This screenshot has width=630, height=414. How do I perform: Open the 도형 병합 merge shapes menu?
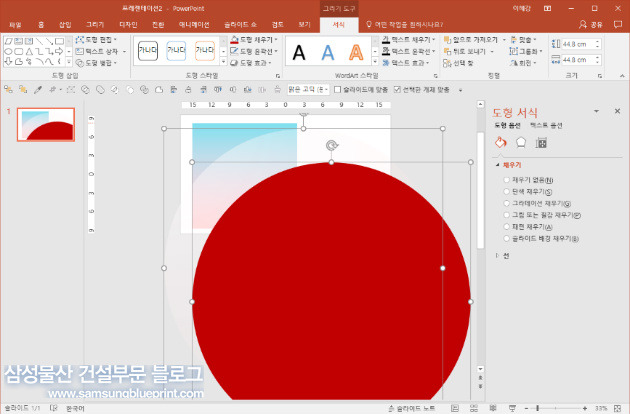pyautogui.click(x=96, y=63)
